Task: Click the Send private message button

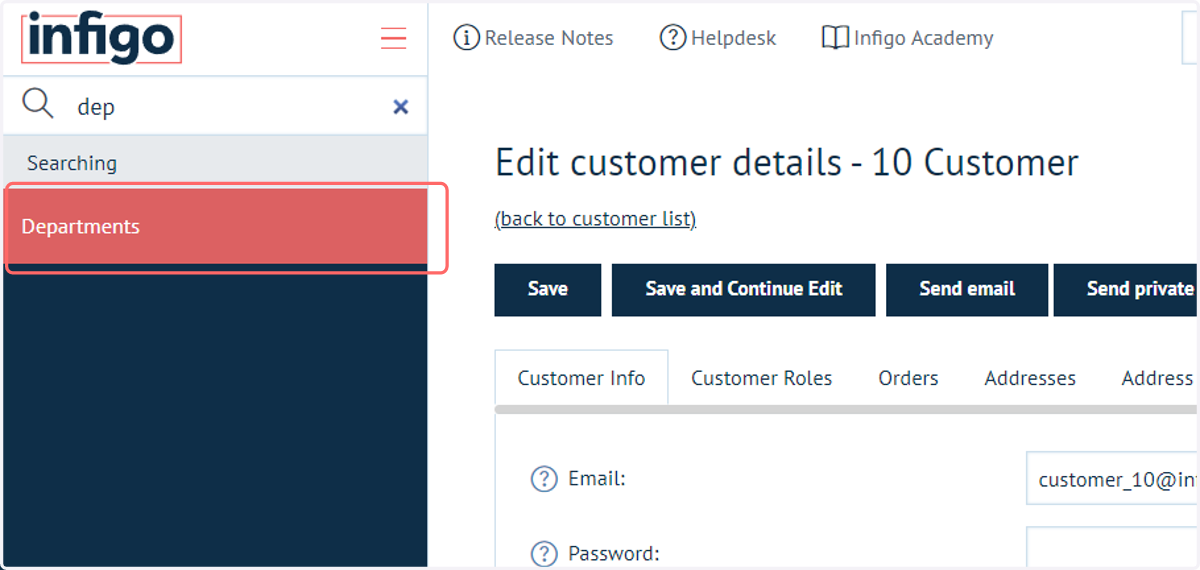Action: tap(1126, 290)
